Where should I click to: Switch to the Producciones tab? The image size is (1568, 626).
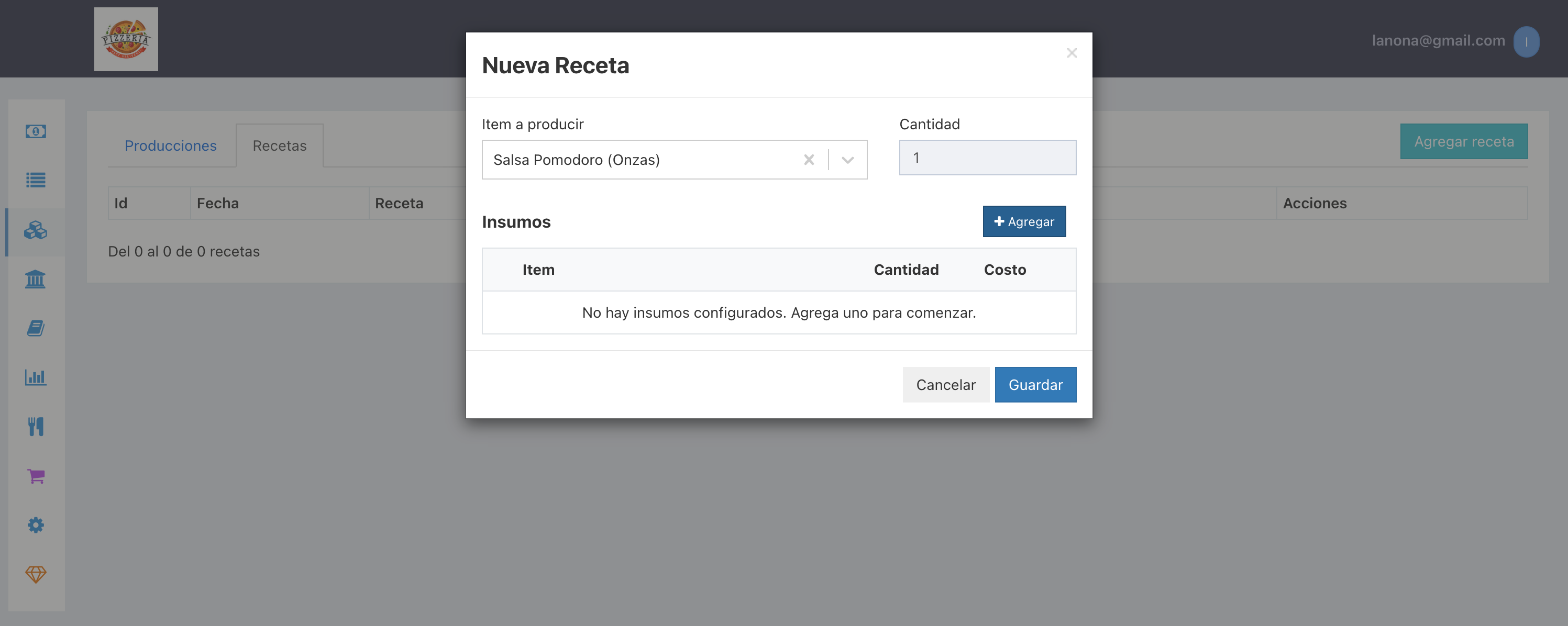pyautogui.click(x=171, y=146)
